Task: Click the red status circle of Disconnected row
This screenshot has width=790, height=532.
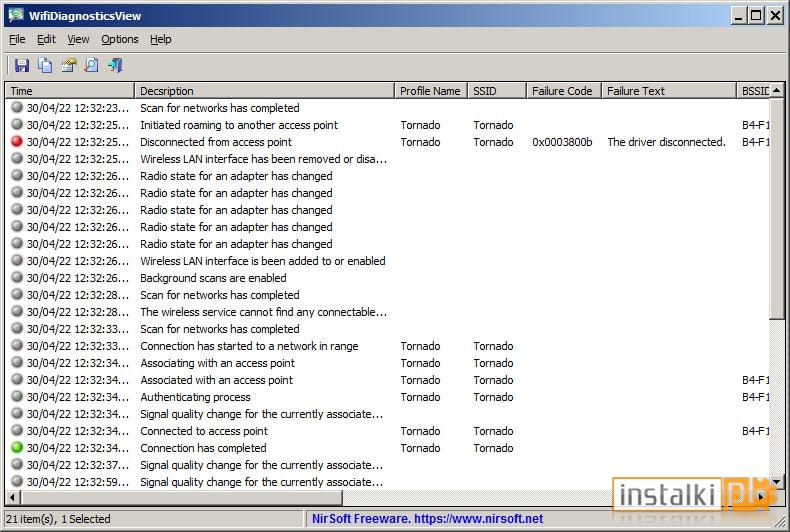Action: coord(17,141)
